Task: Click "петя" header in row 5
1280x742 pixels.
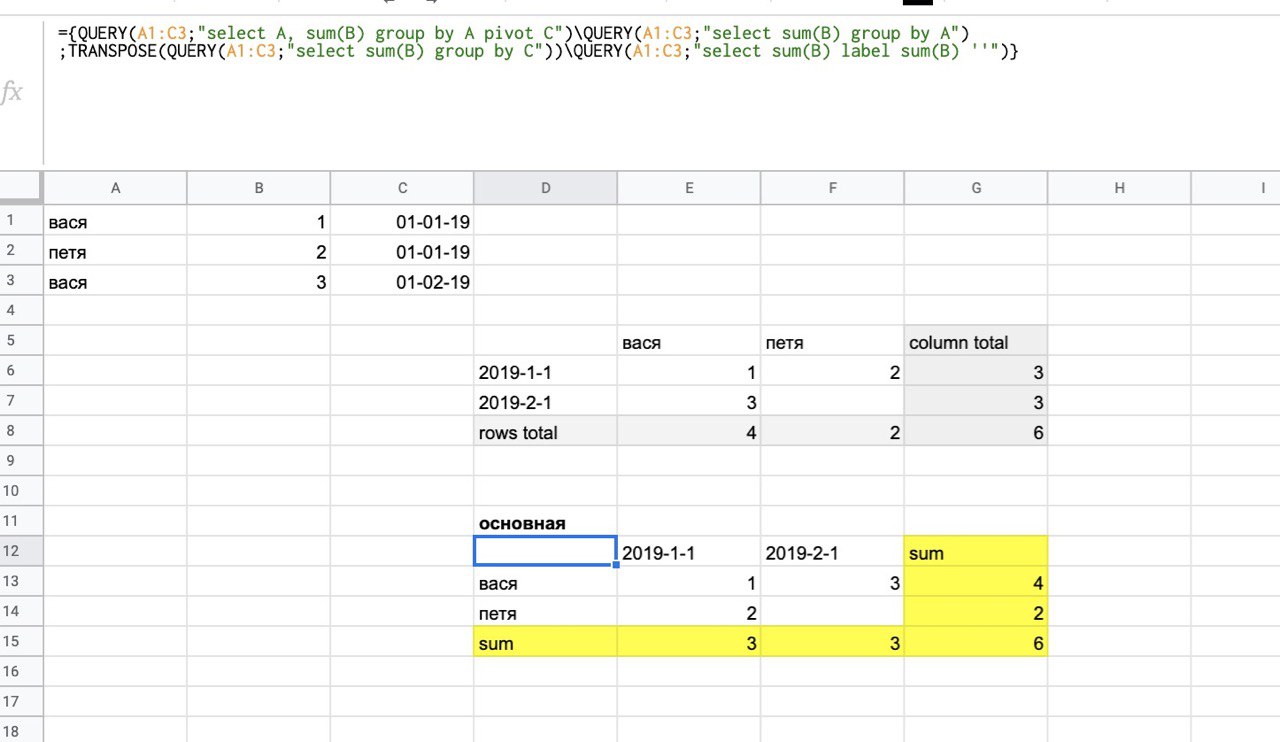Action: (x=832, y=341)
